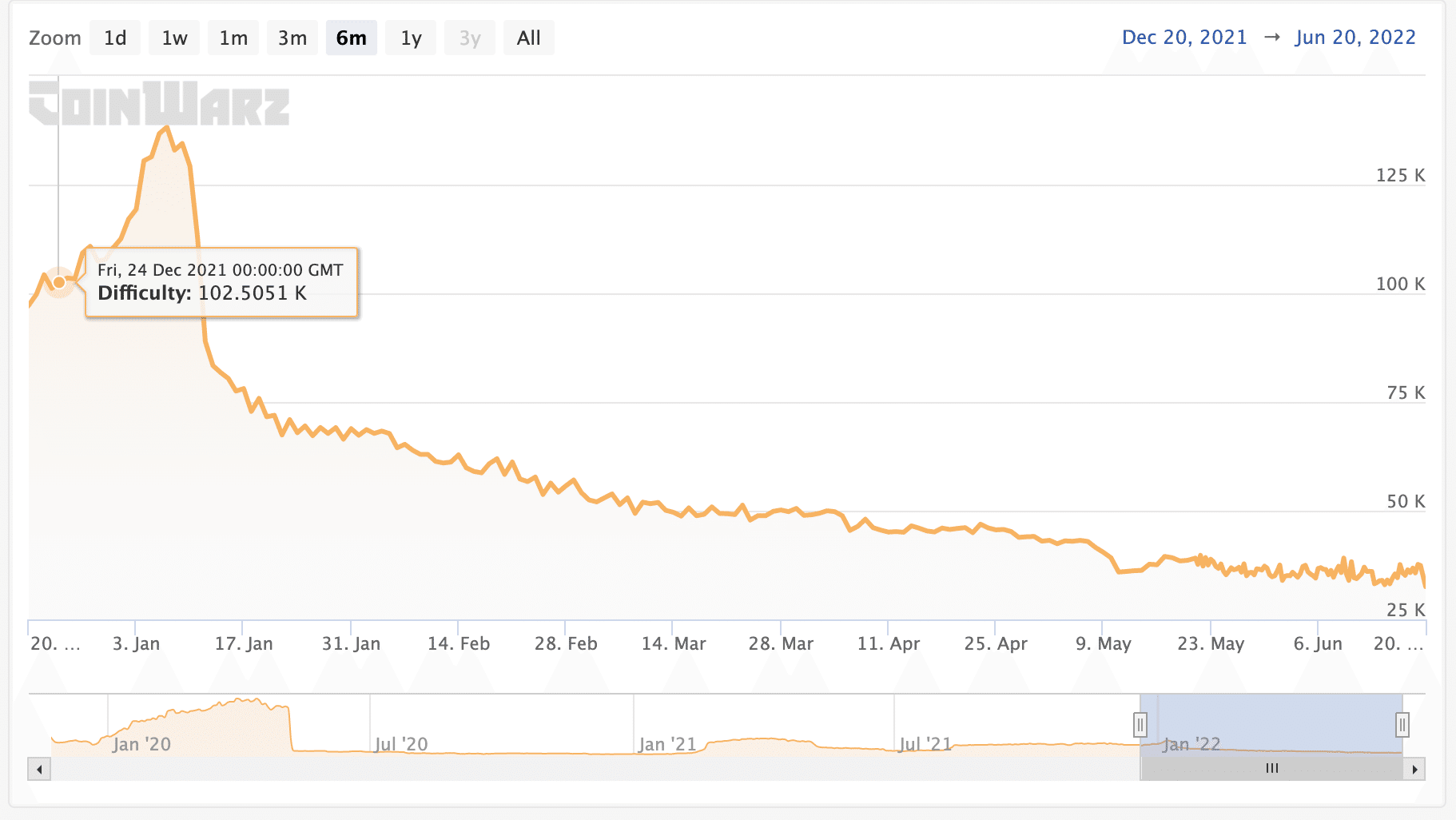The height and width of the screenshot is (820, 1456).
Task: Click the 9. May x-axis label
Action: coord(1104,643)
